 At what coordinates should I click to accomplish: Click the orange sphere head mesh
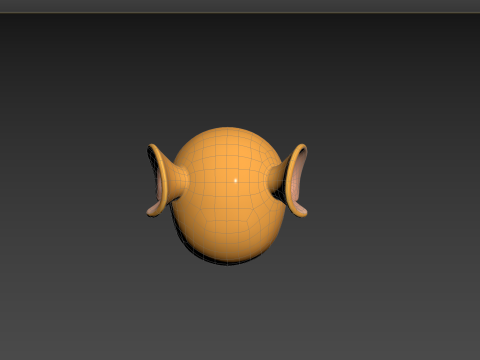click(228, 195)
